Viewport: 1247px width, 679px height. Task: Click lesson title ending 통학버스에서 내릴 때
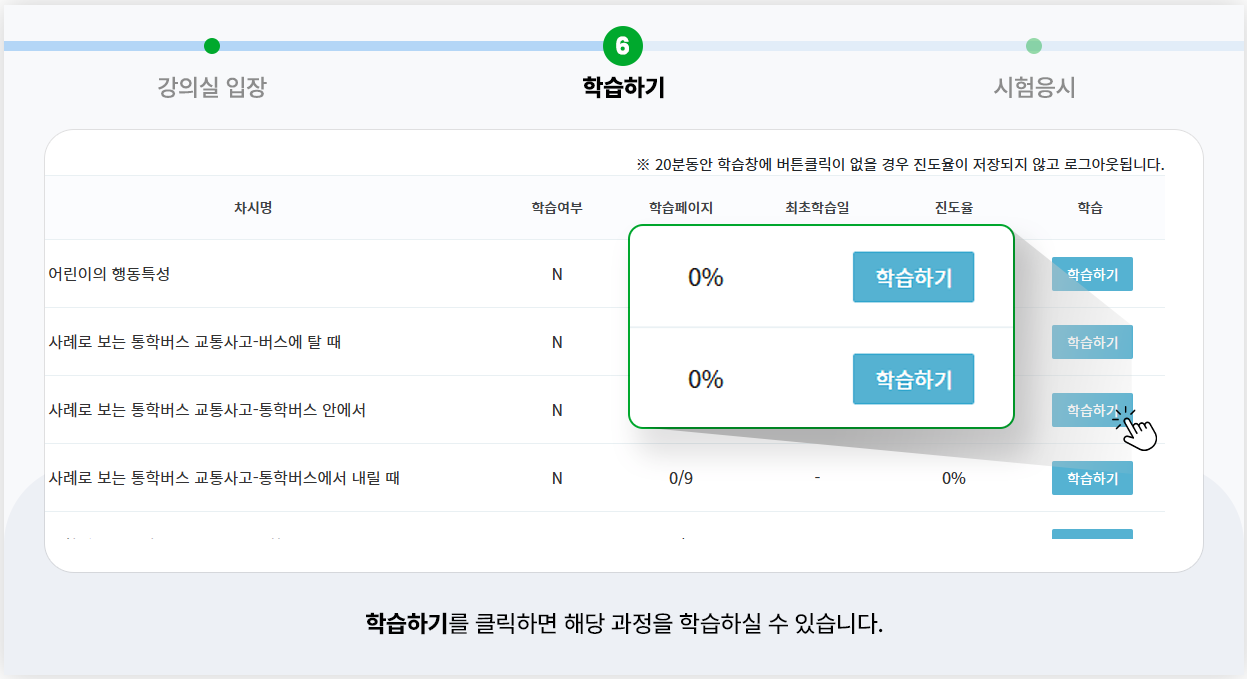(224, 478)
